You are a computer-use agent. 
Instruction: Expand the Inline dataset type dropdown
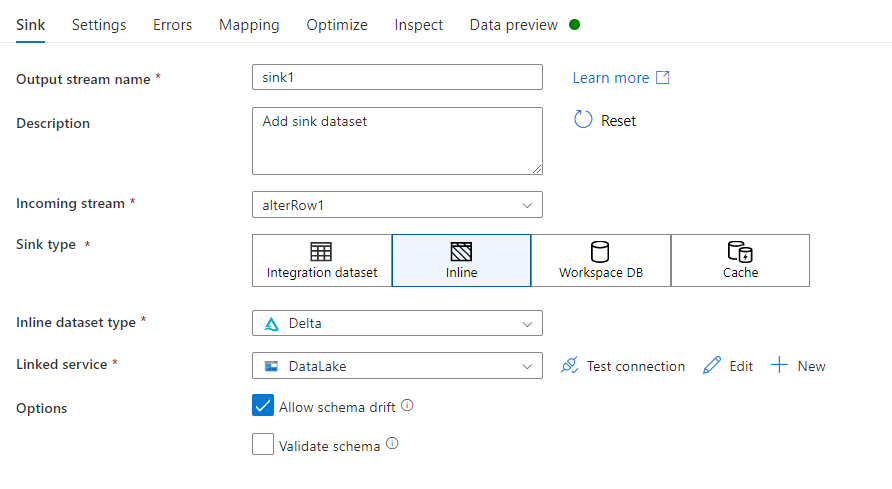397,323
